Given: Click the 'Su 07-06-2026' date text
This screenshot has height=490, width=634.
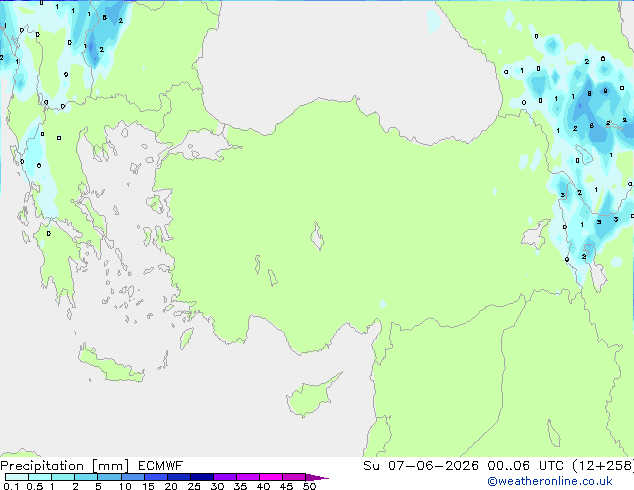Looking at the screenshot, I should pyautogui.click(x=421, y=466).
